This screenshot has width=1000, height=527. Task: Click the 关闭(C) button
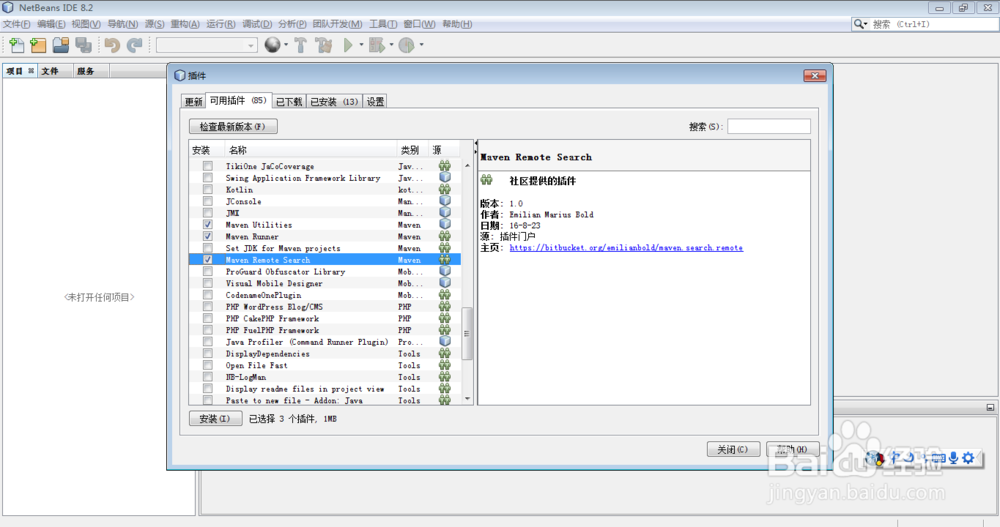click(x=733, y=449)
